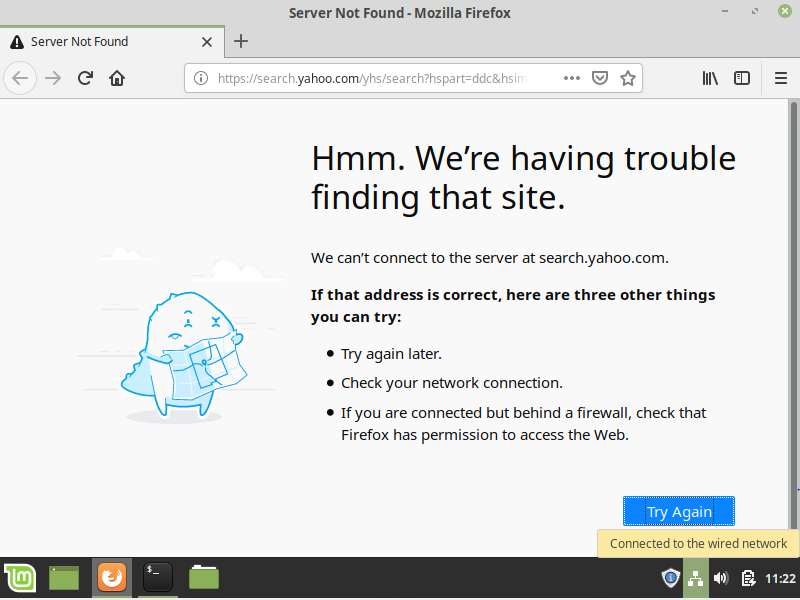This screenshot has height=600, width=800.
Task: Select the Server Not Found tab
Action: pos(112,42)
